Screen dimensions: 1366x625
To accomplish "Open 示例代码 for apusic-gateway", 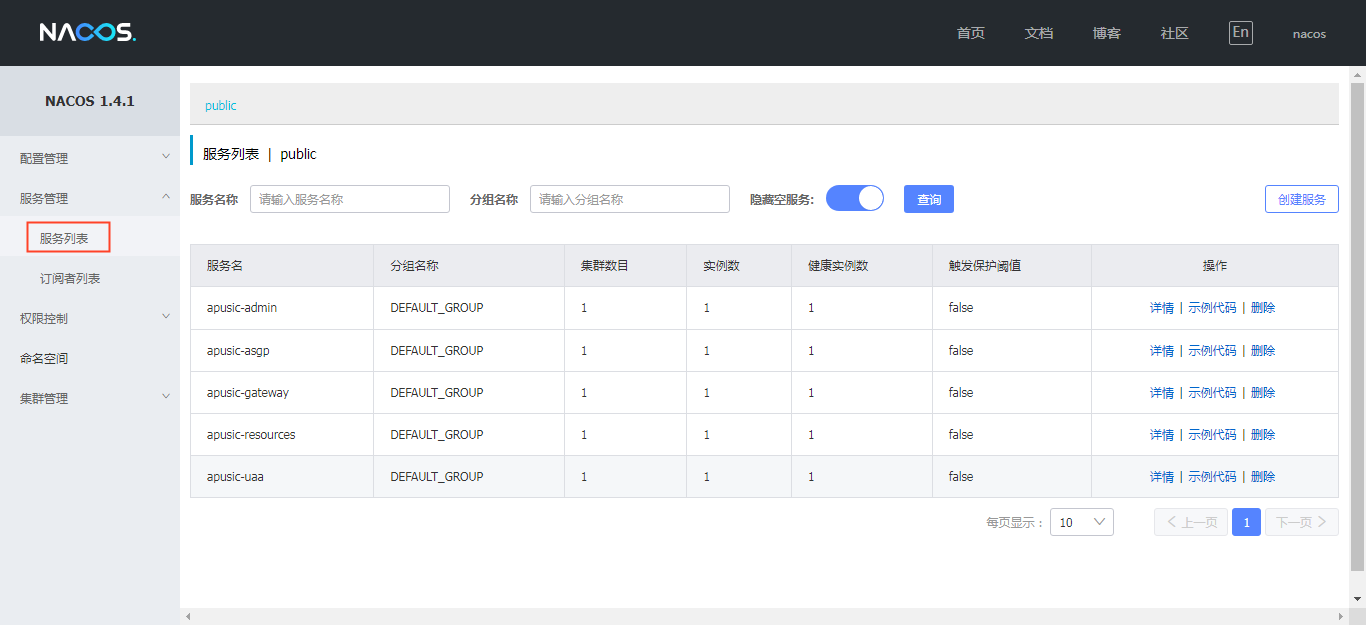I will [1212, 393].
